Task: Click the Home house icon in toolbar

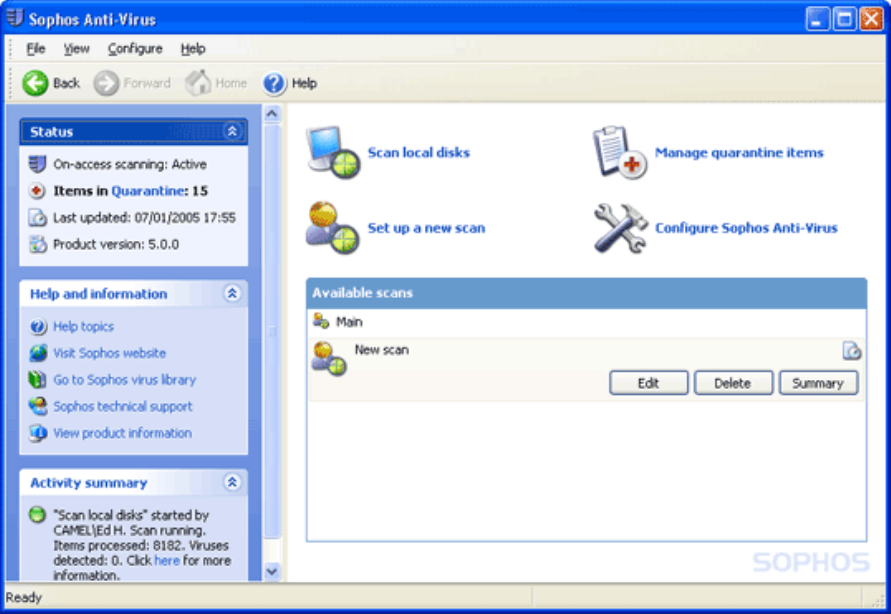Action: click(198, 83)
